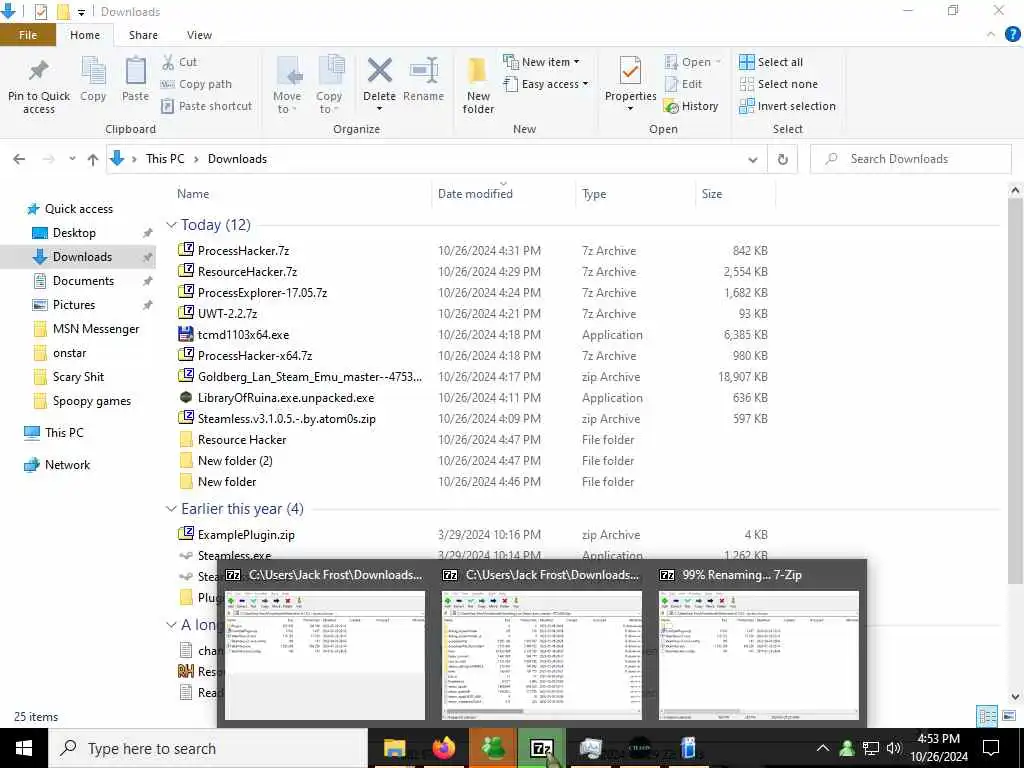Select LibraryOfRuina.exe.unpacked.exe file
The height and width of the screenshot is (768, 1024).
(x=286, y=398)
